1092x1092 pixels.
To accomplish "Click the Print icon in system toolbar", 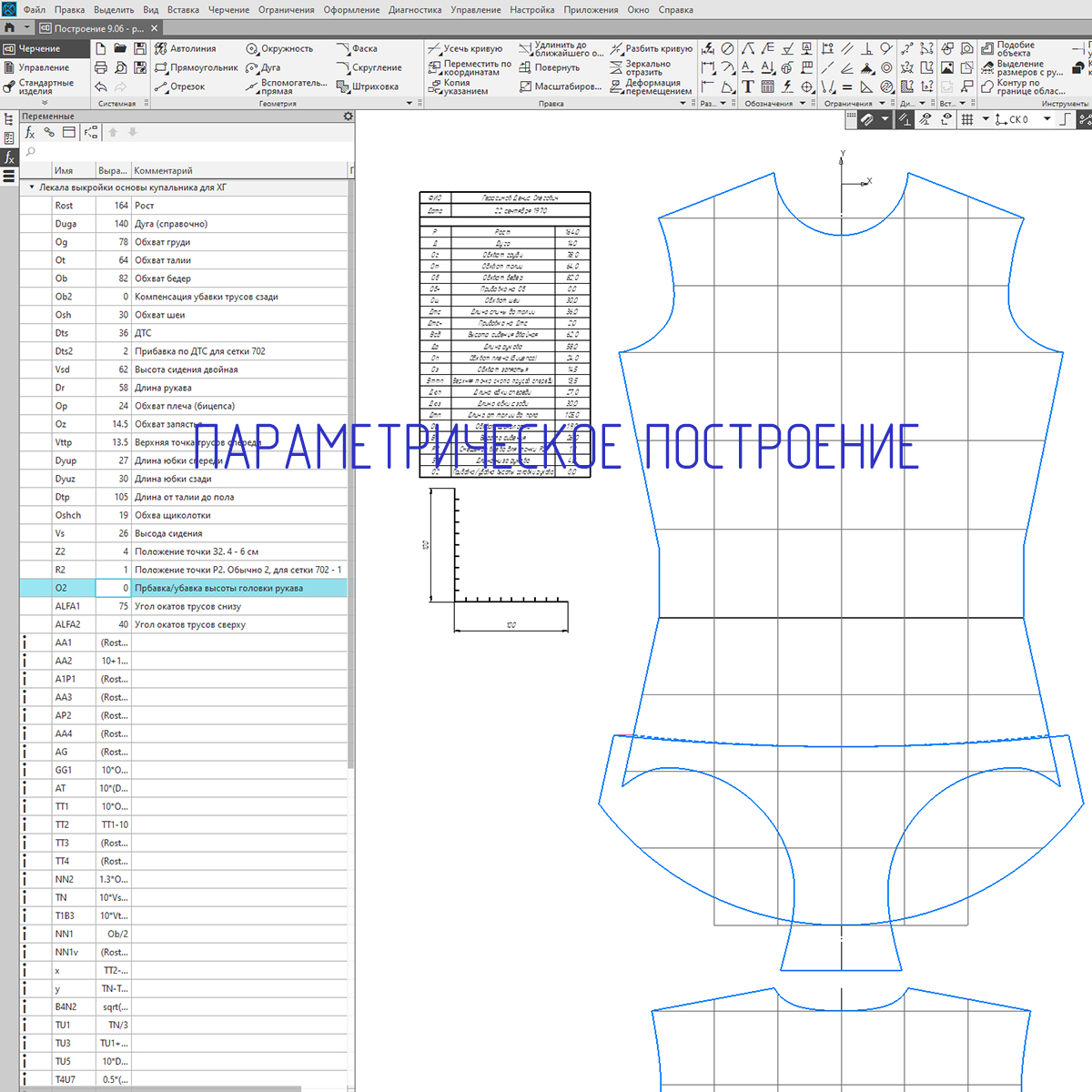I will (x=101, y=67).
